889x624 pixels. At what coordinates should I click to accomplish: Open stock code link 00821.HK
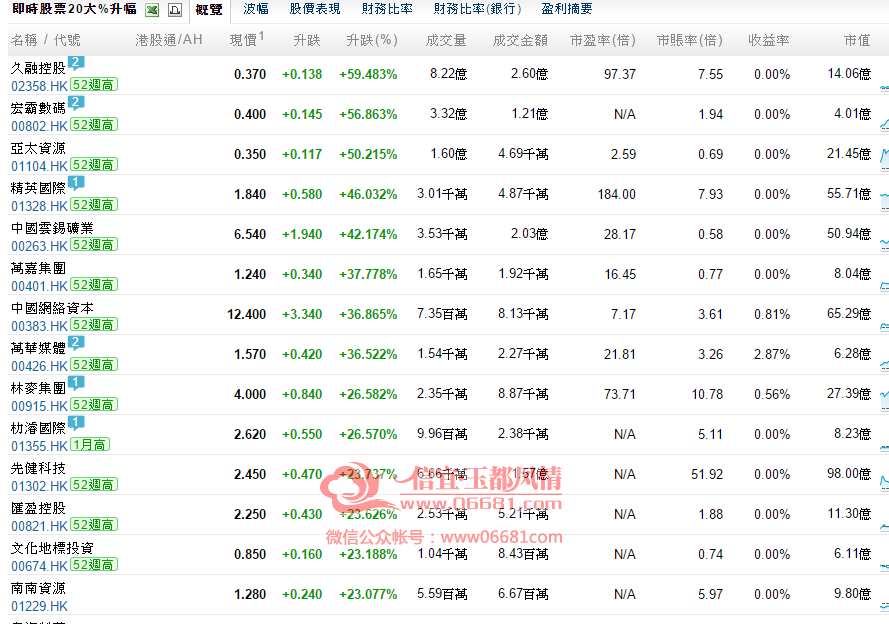point(40,526)
